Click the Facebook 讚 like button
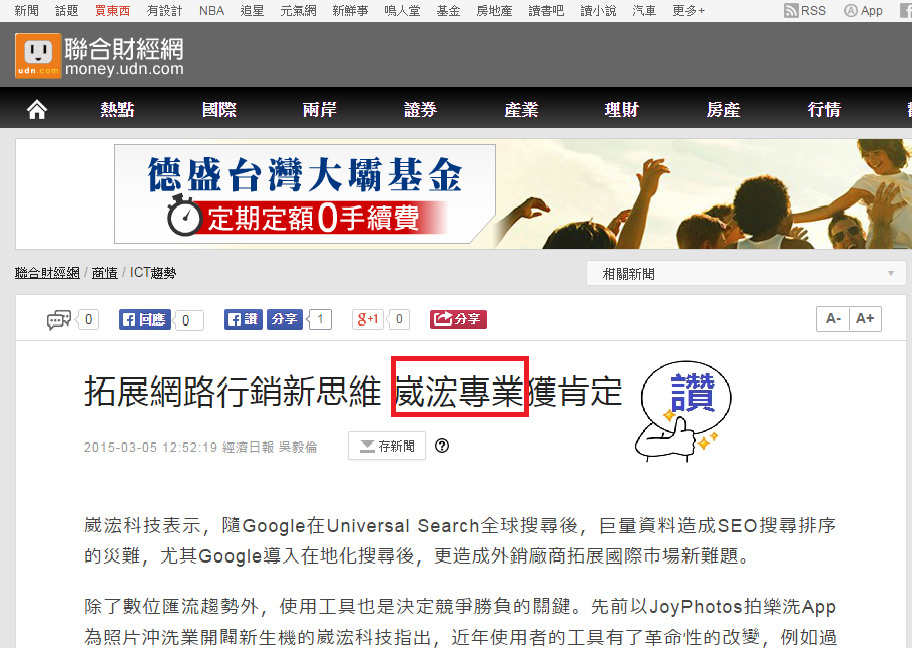 coord(242,319)
